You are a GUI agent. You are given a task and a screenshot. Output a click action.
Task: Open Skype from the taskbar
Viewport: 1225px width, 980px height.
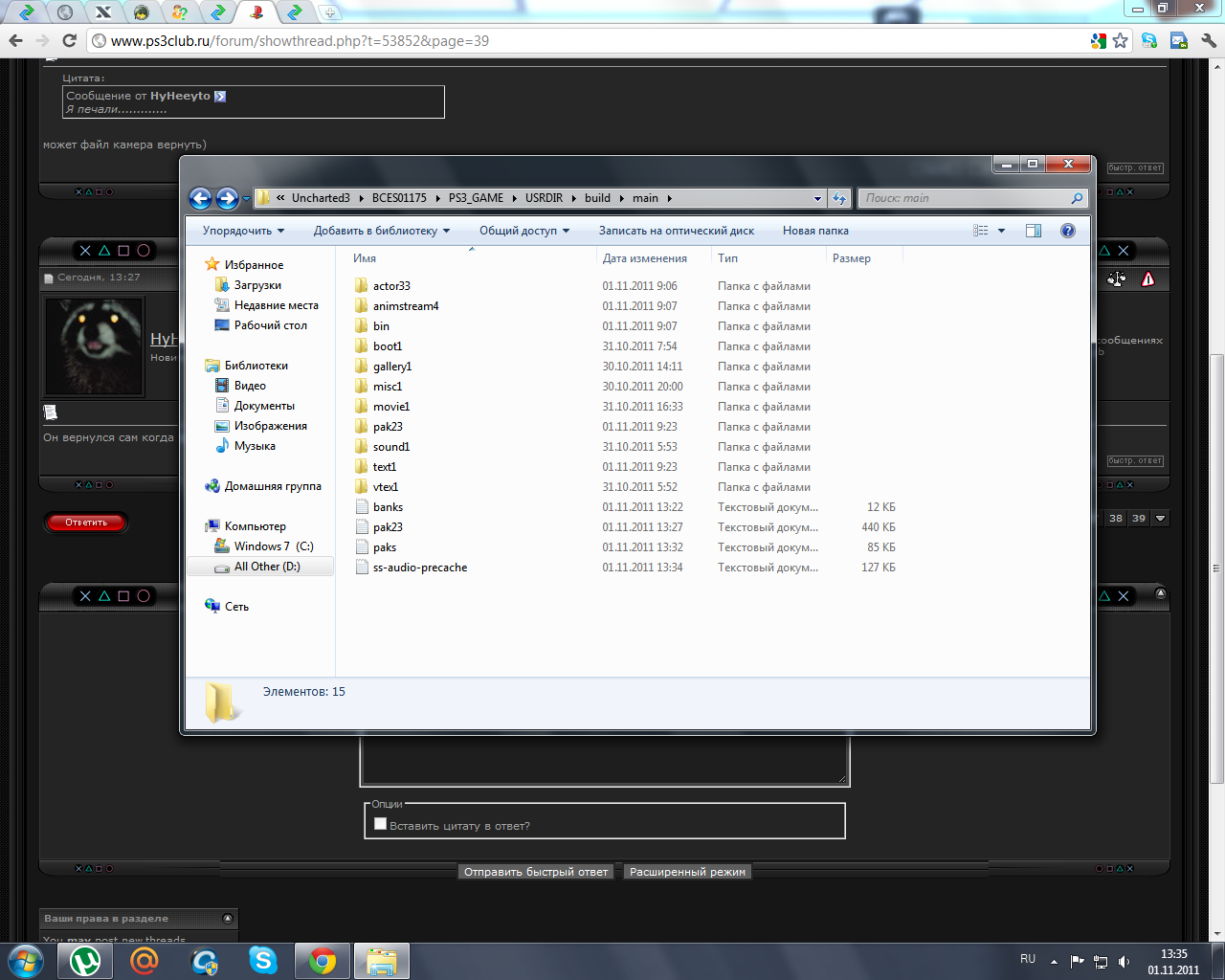pyautogui.click(x=262, y=961)
